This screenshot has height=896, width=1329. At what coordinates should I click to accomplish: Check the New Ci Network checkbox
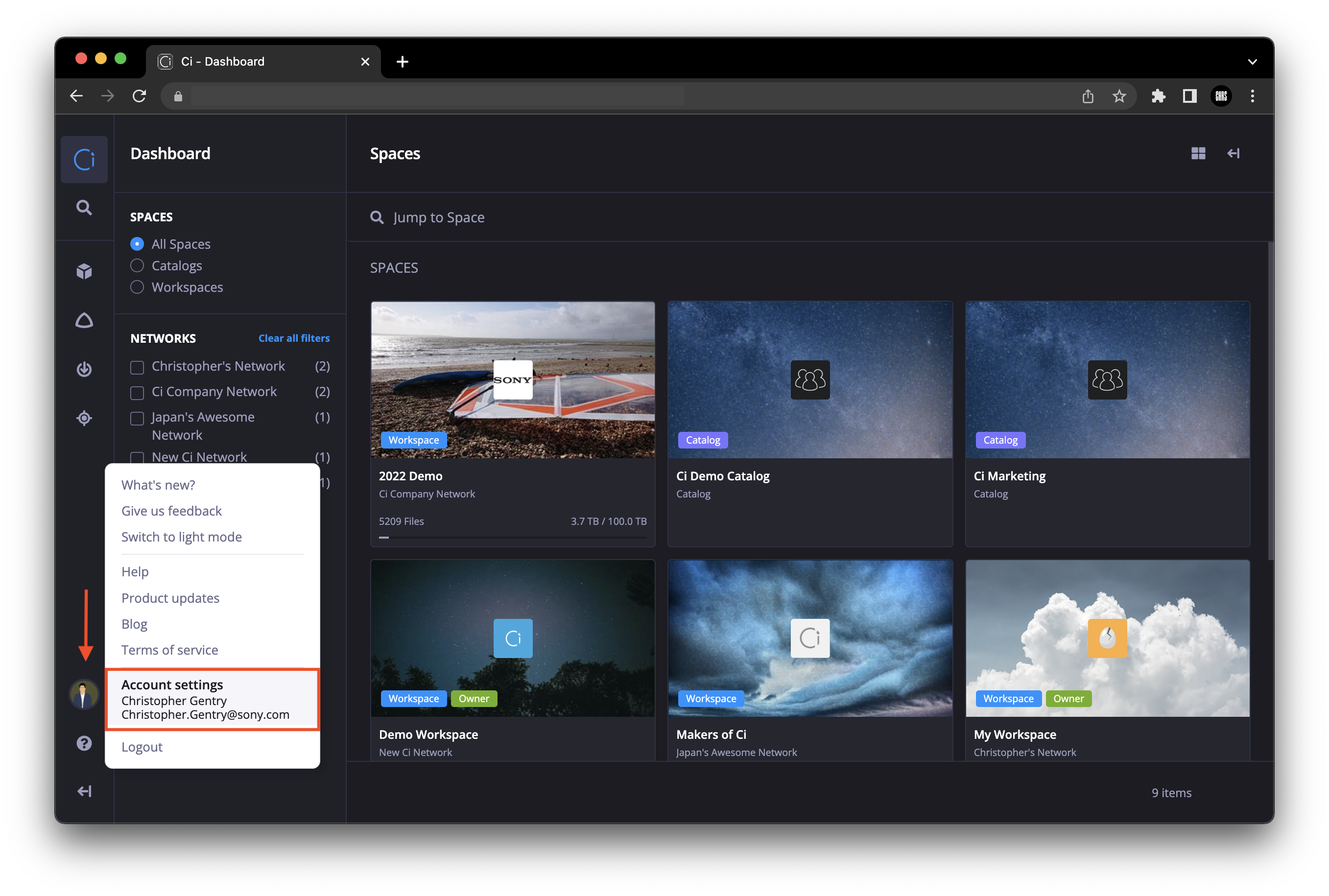pos(137,457)
